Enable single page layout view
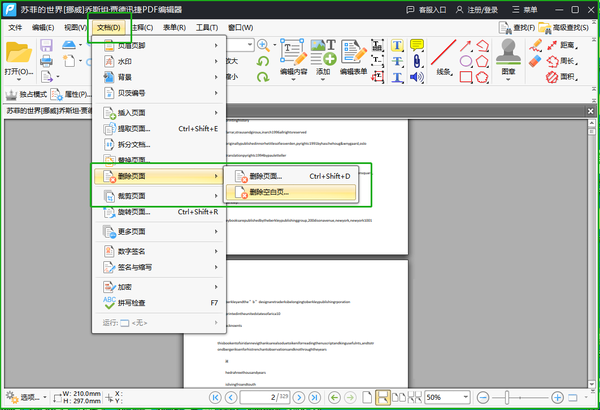 [367, 398]
